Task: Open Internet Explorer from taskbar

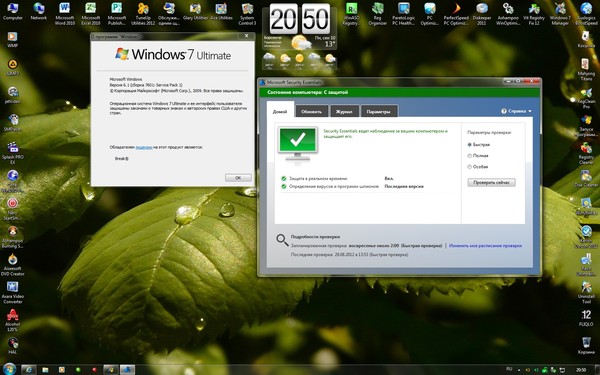Action: pos(28,370)
